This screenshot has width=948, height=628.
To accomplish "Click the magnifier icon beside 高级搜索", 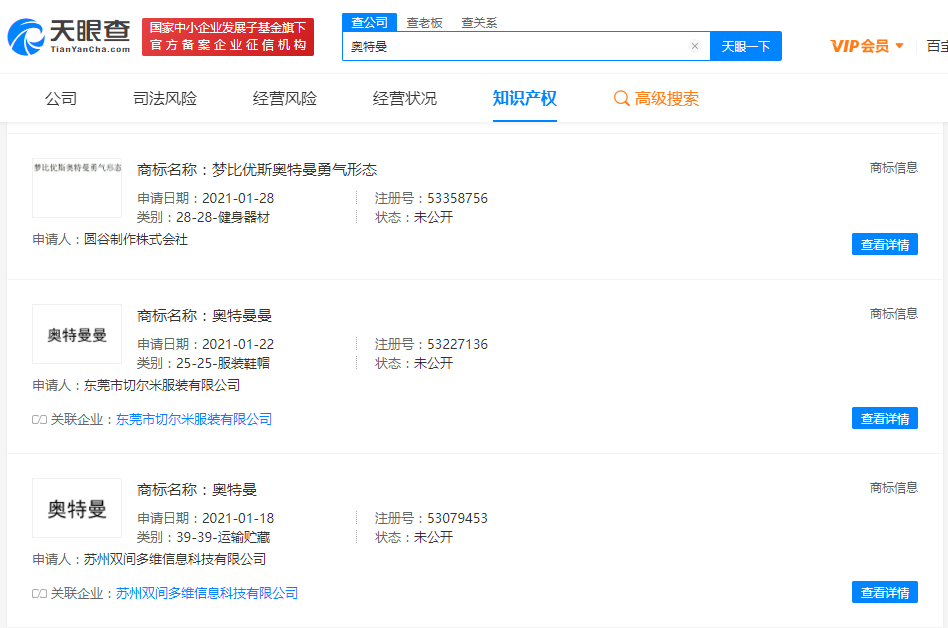I will point(621,98).
